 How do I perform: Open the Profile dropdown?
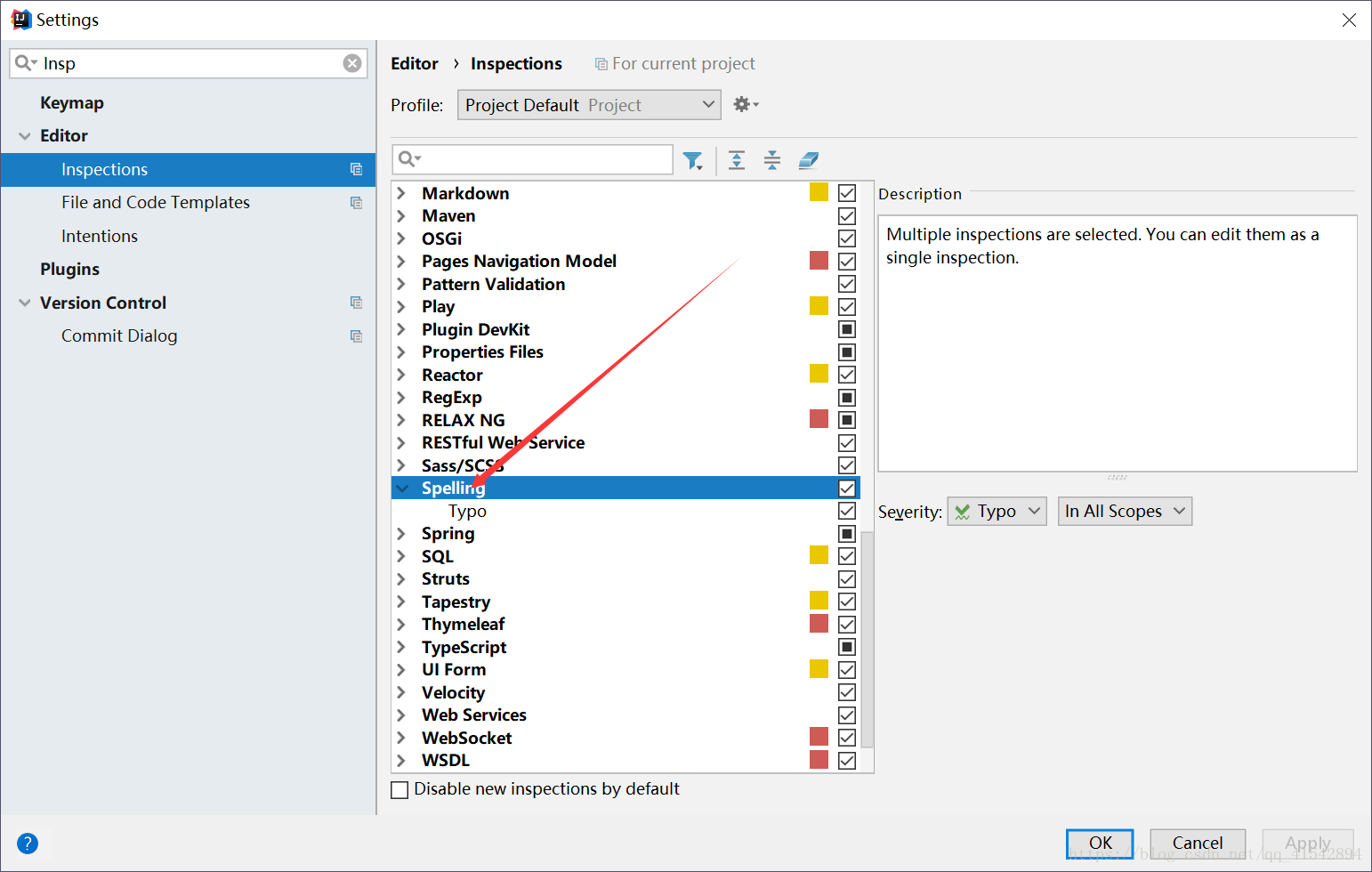click(x=589, y=105)
